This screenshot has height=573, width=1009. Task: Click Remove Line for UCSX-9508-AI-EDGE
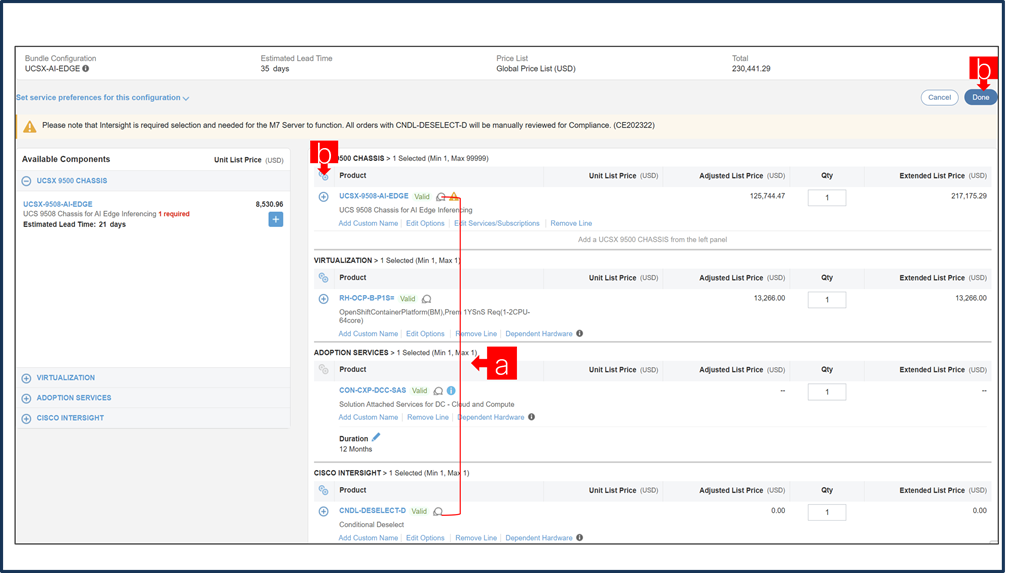pyautogui.click(x=571, y=223)
